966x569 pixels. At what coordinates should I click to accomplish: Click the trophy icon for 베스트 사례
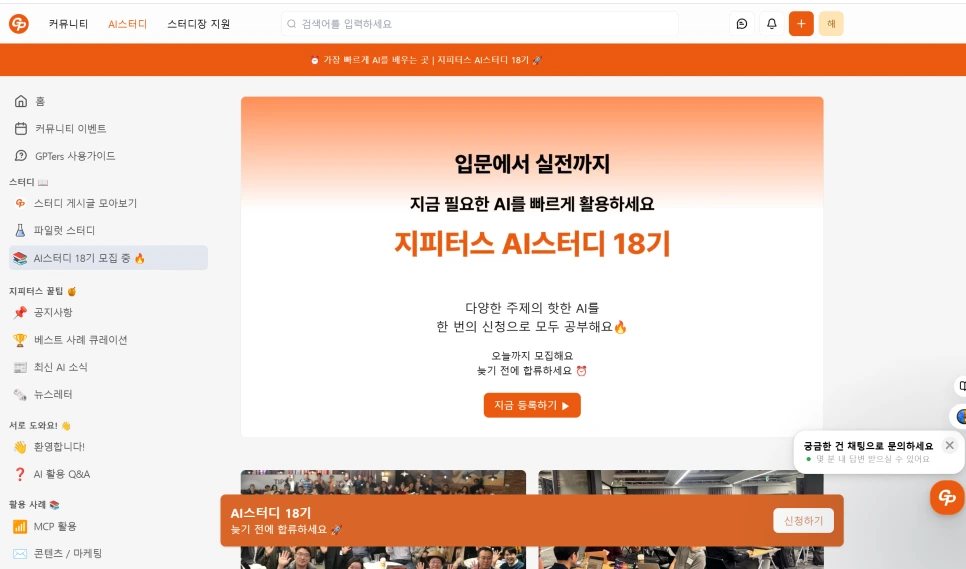click(20, 340)
